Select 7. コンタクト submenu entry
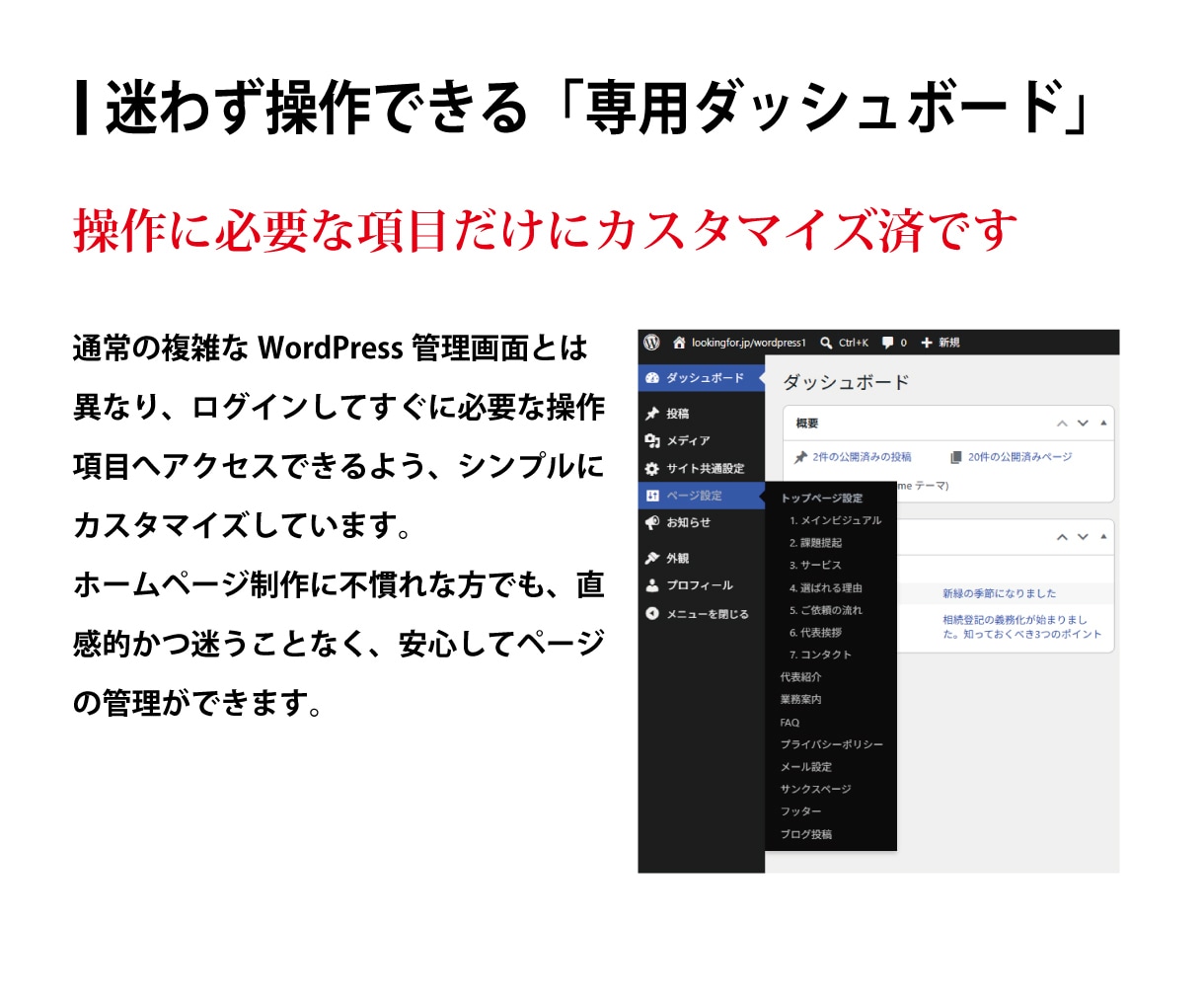 [820, 655]
